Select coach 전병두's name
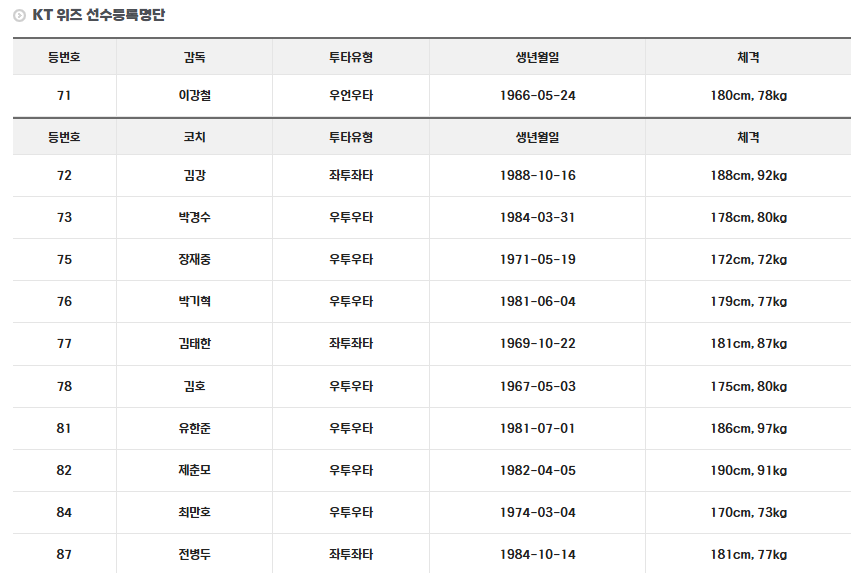861x573 pixels. click(194, 555)
